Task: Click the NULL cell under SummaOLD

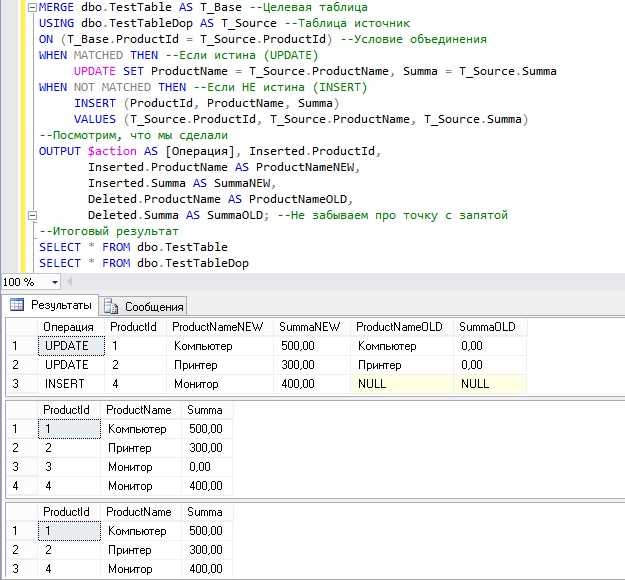Action: (490, 384)
